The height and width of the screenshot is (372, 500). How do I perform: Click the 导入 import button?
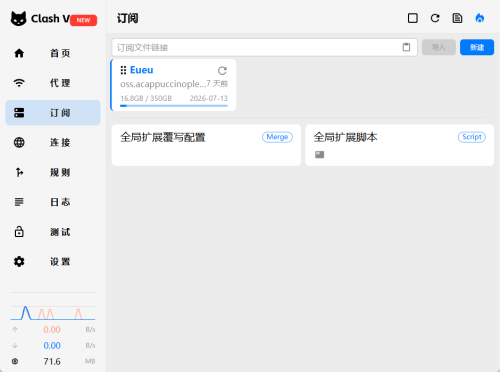(439, 47)
